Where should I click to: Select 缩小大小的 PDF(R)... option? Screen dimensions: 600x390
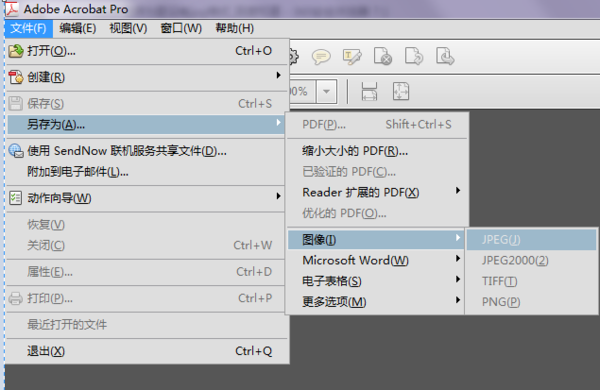point(377,151)
